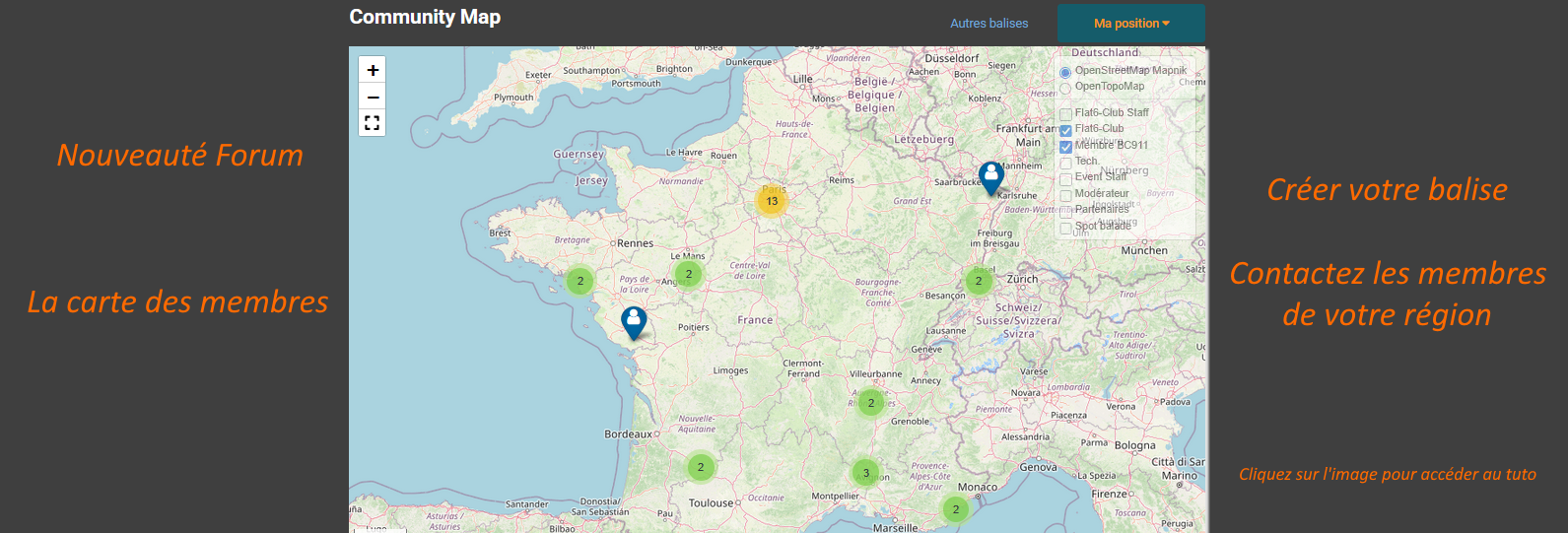Click the Community Map heading

click(x=425, y=17)
